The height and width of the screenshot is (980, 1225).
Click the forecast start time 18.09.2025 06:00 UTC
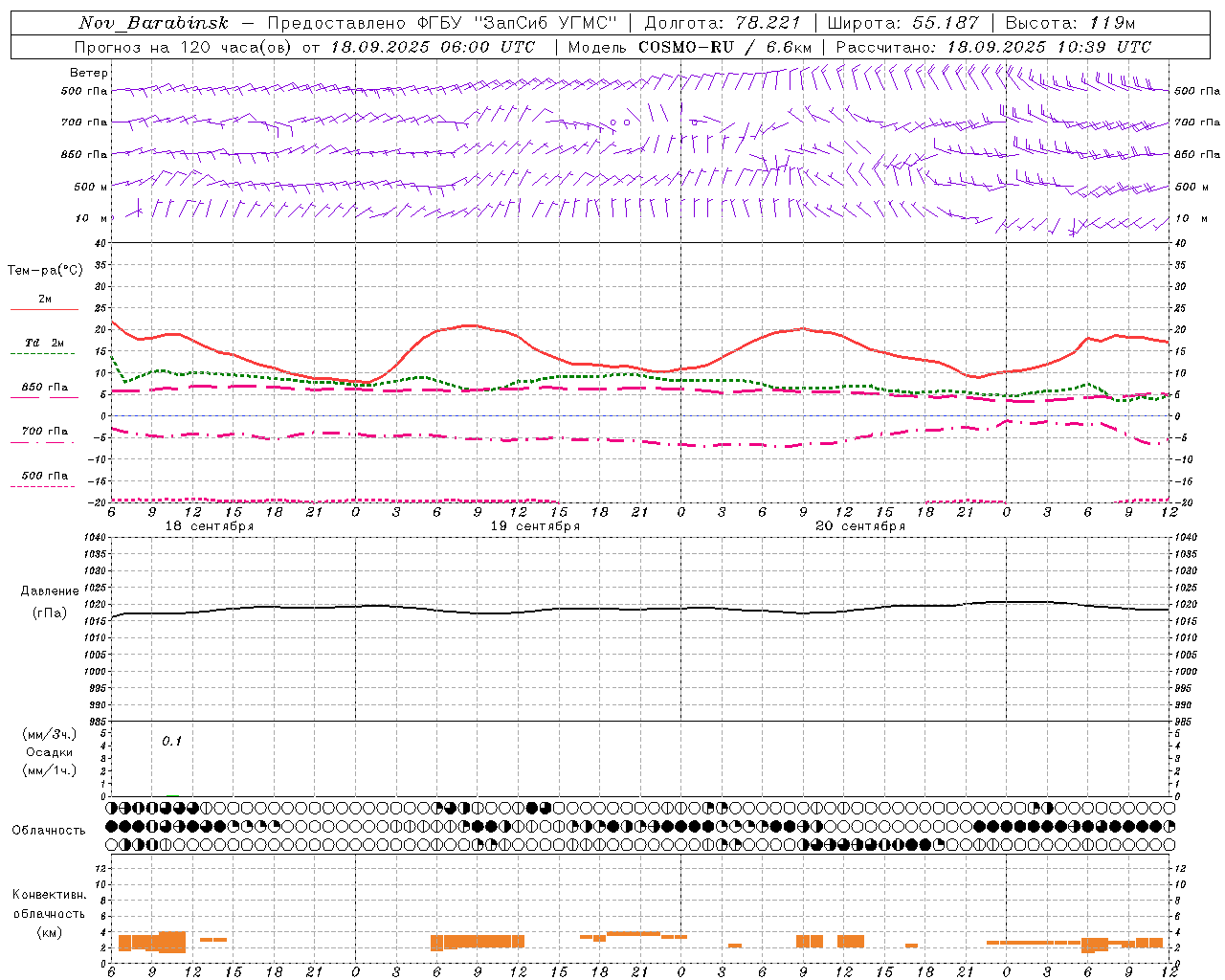click(x=433, y=47)
